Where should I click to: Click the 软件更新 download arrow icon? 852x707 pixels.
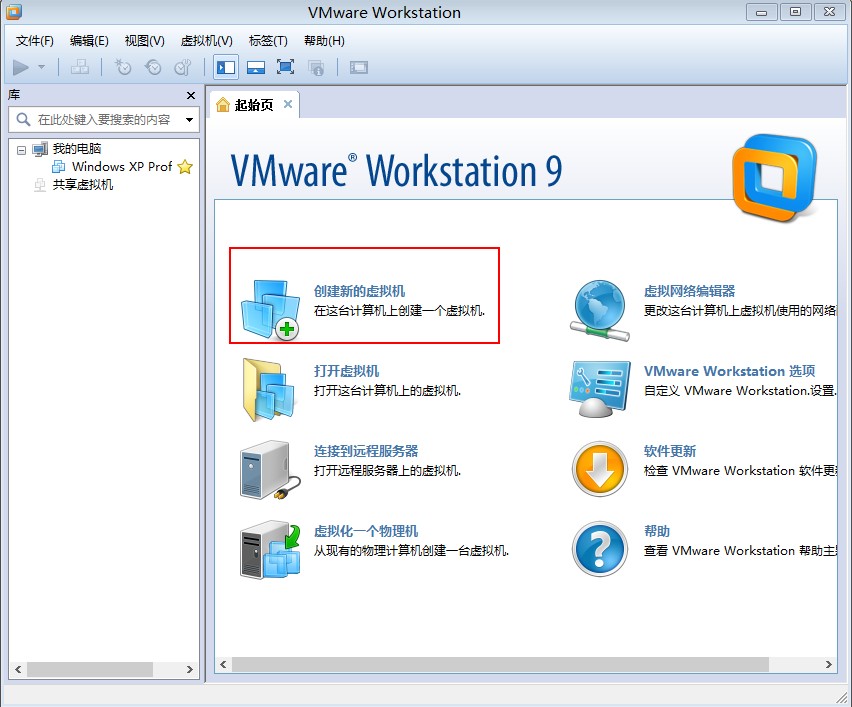600,468
